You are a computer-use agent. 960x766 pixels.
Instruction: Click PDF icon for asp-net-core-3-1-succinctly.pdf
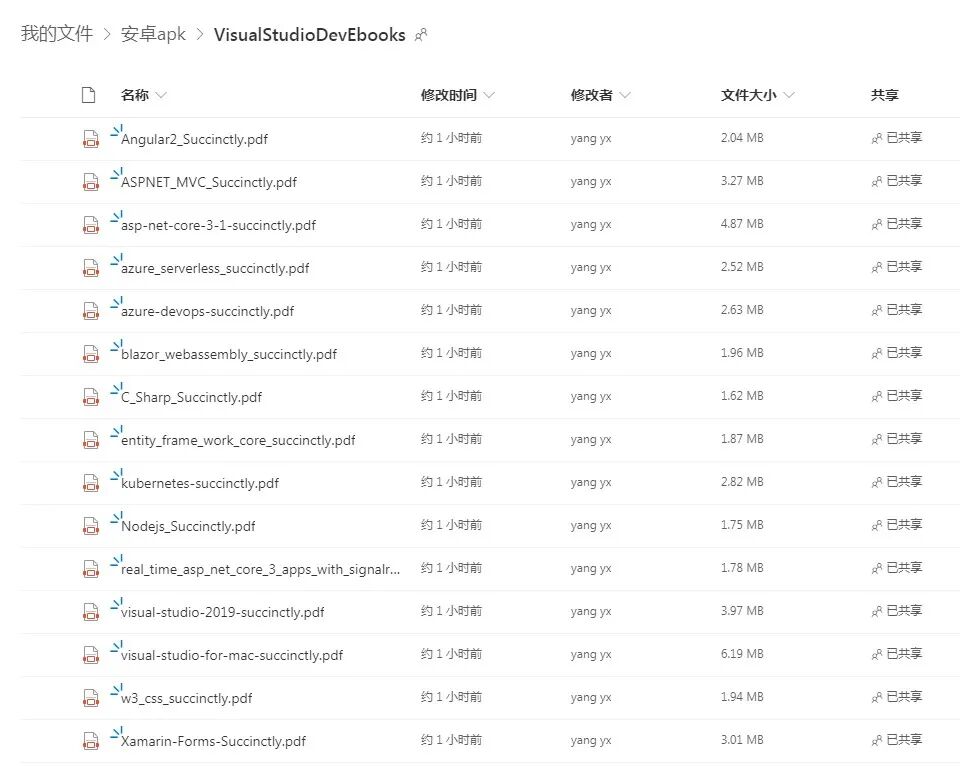91,225
